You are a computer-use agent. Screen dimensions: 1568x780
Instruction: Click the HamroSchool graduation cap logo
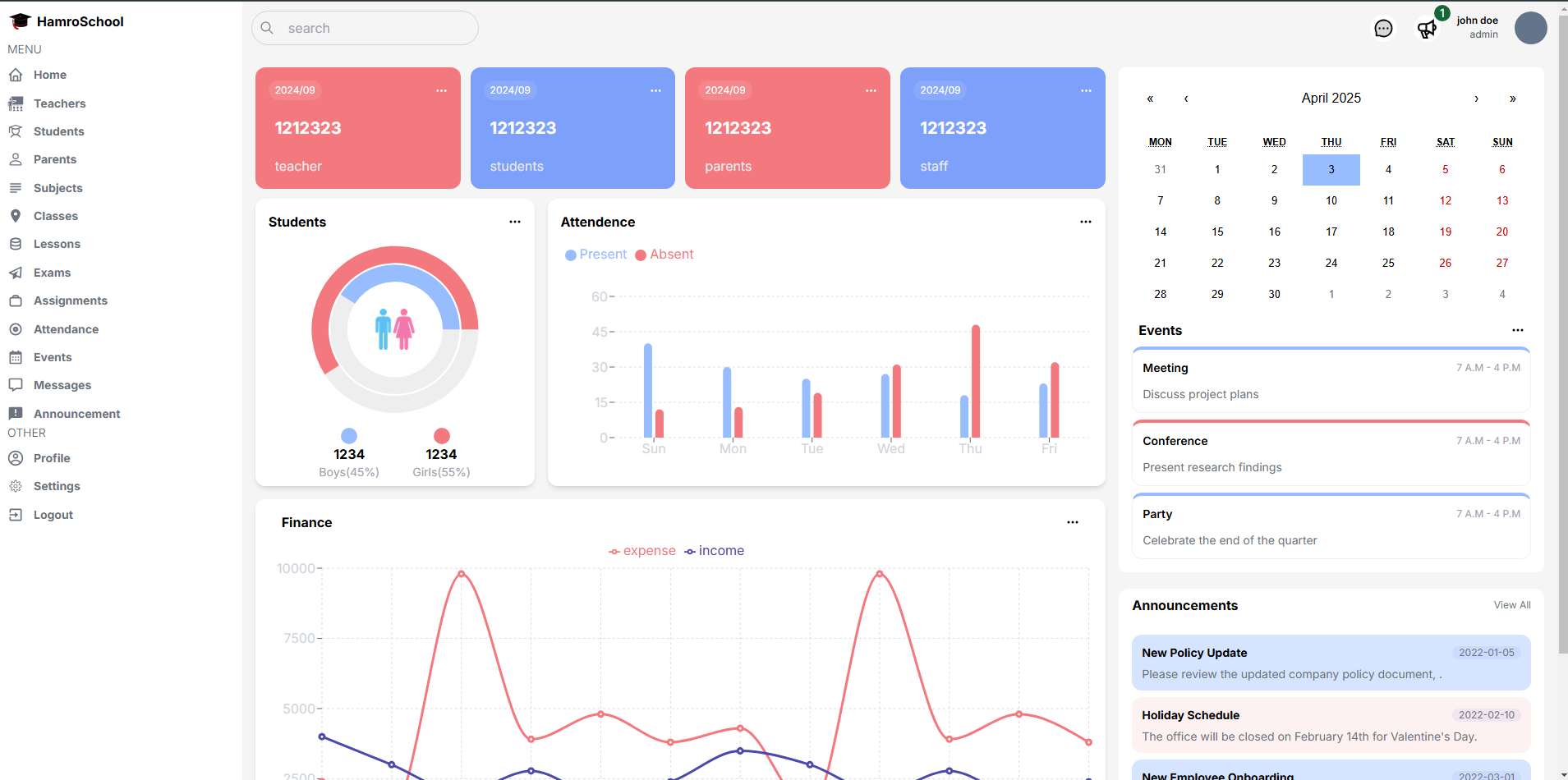(20, 21)
